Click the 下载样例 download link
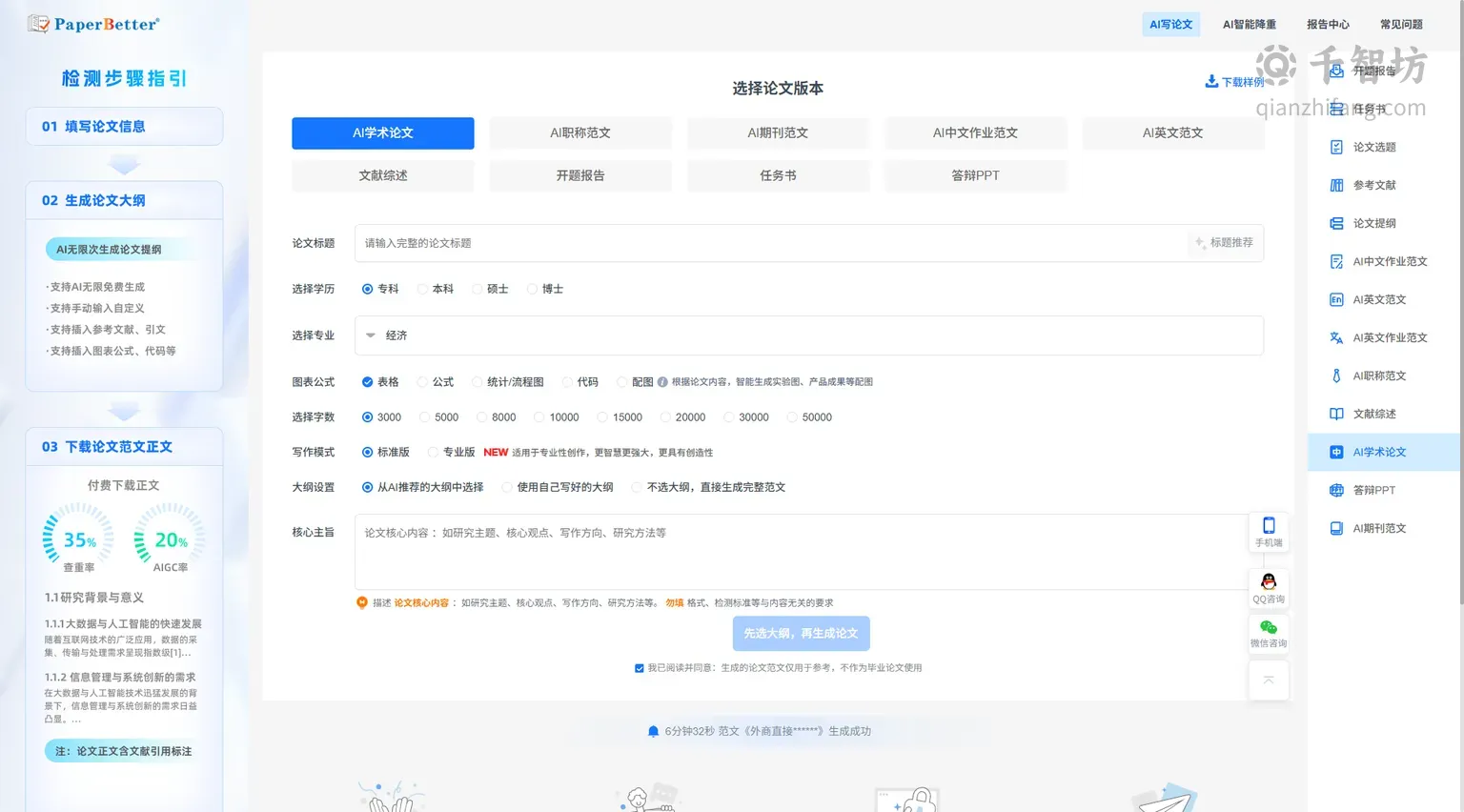1464x812 pixels. [1235, 82]
